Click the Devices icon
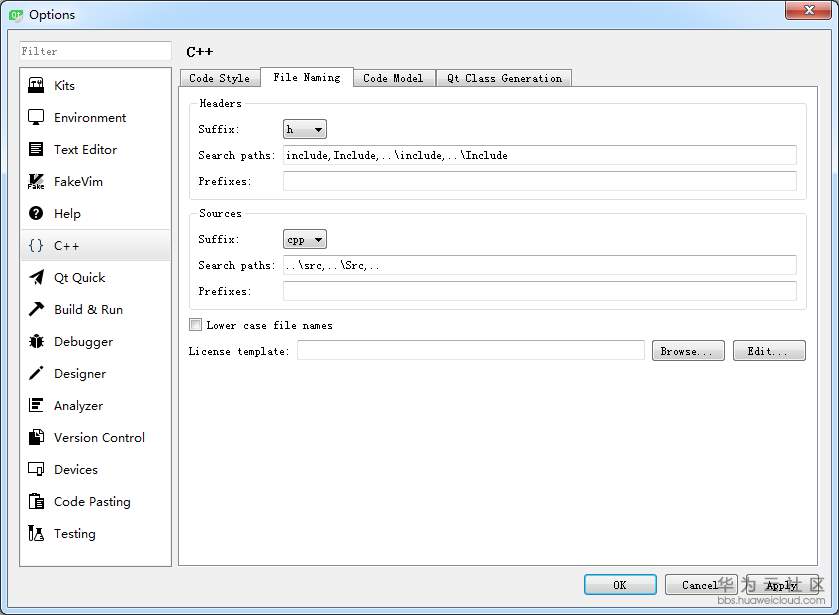 click(36, 469)
